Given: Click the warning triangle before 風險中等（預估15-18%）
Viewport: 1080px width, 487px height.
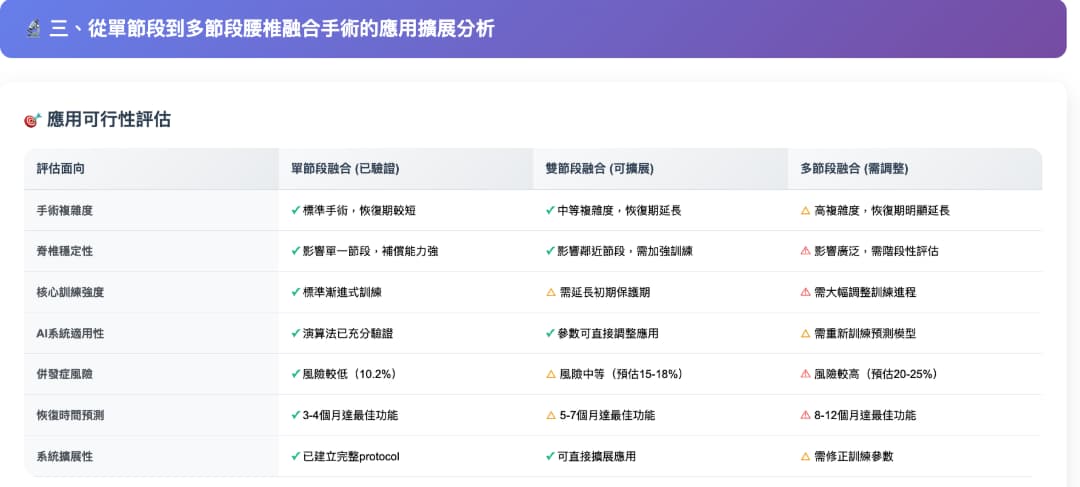Looking at the screenshot, I should pyautogui.click(x=550, y=374).
